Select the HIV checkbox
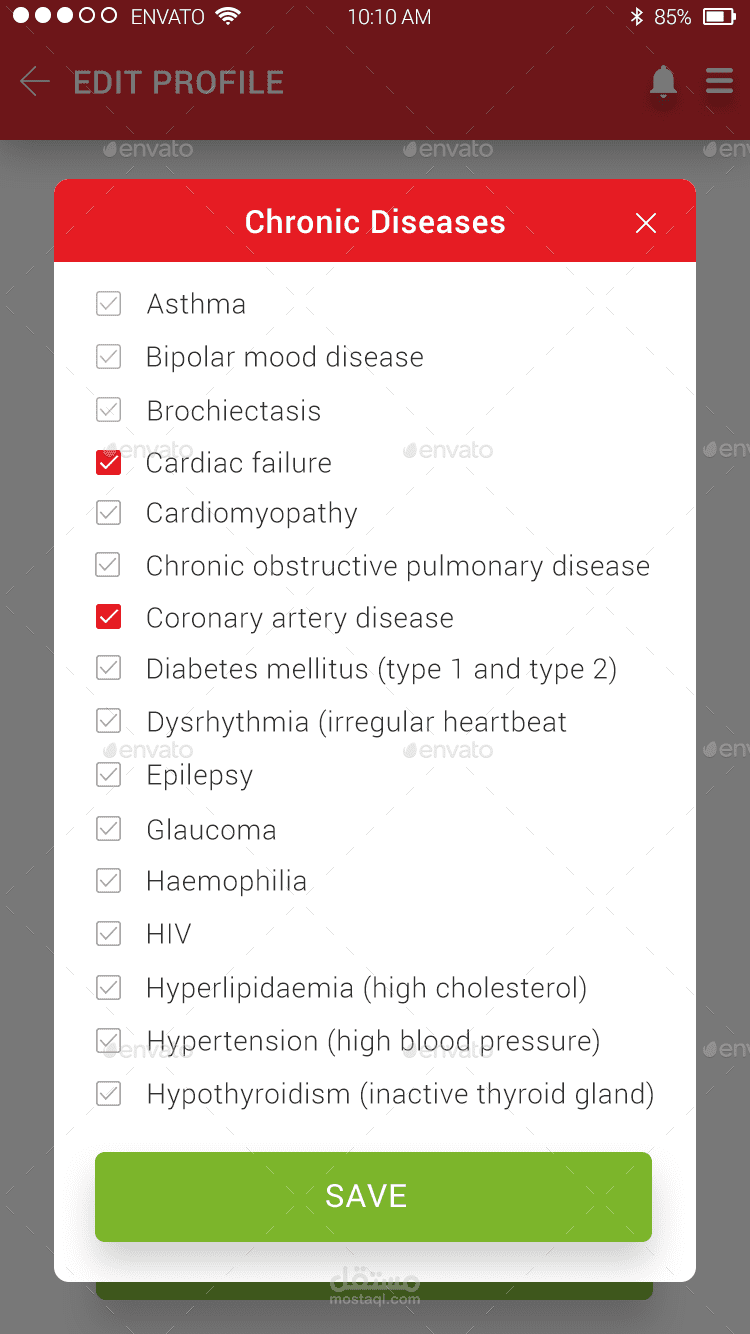The image size is (750, 1334). coord(109,934)
